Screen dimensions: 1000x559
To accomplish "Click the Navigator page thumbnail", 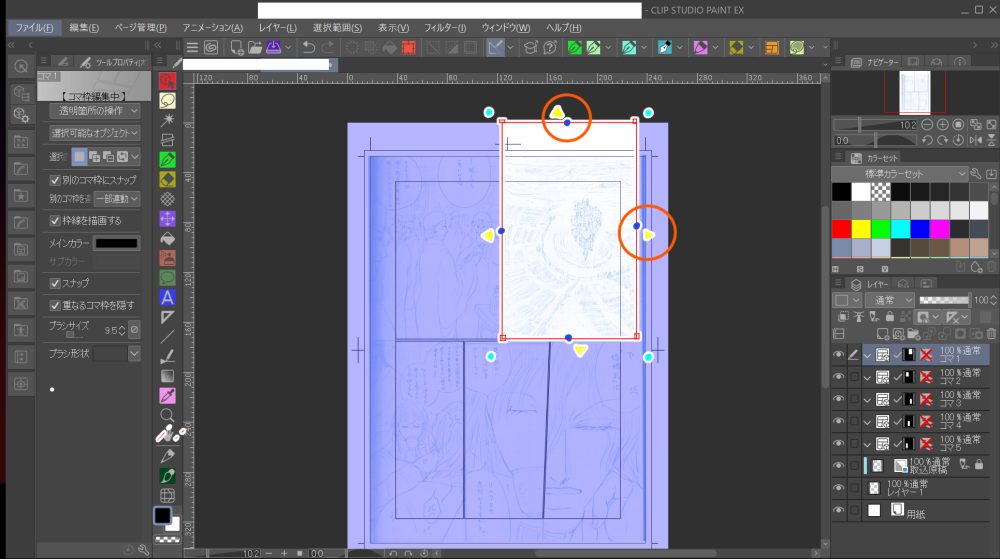I will tap(914, 92).
